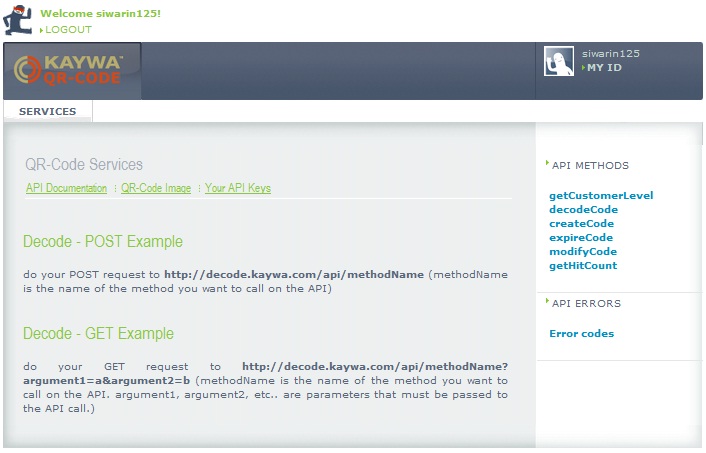The height and width of the screenshot is (453, 706).
Task: Switch to the SERVICES tab
Action: [48, 111]
